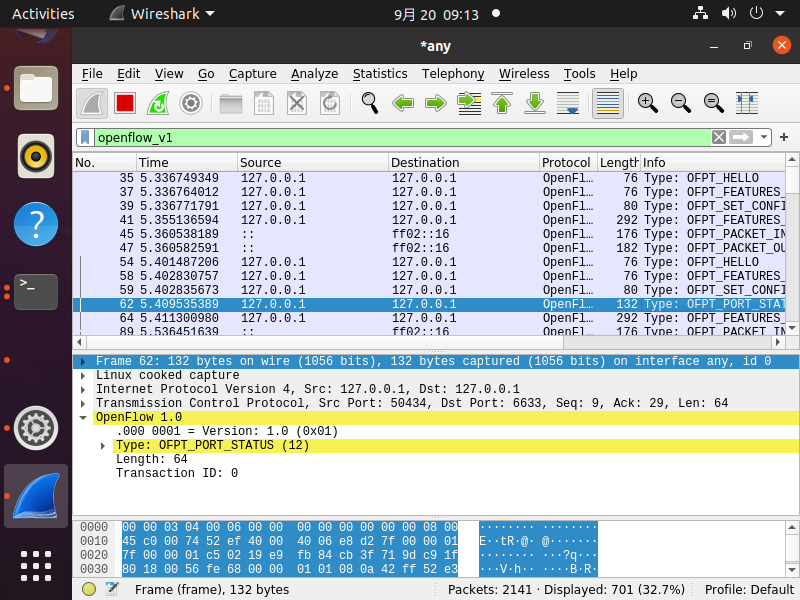Clear the display filter
800x600 pixels.
click(x=719, y=137)
